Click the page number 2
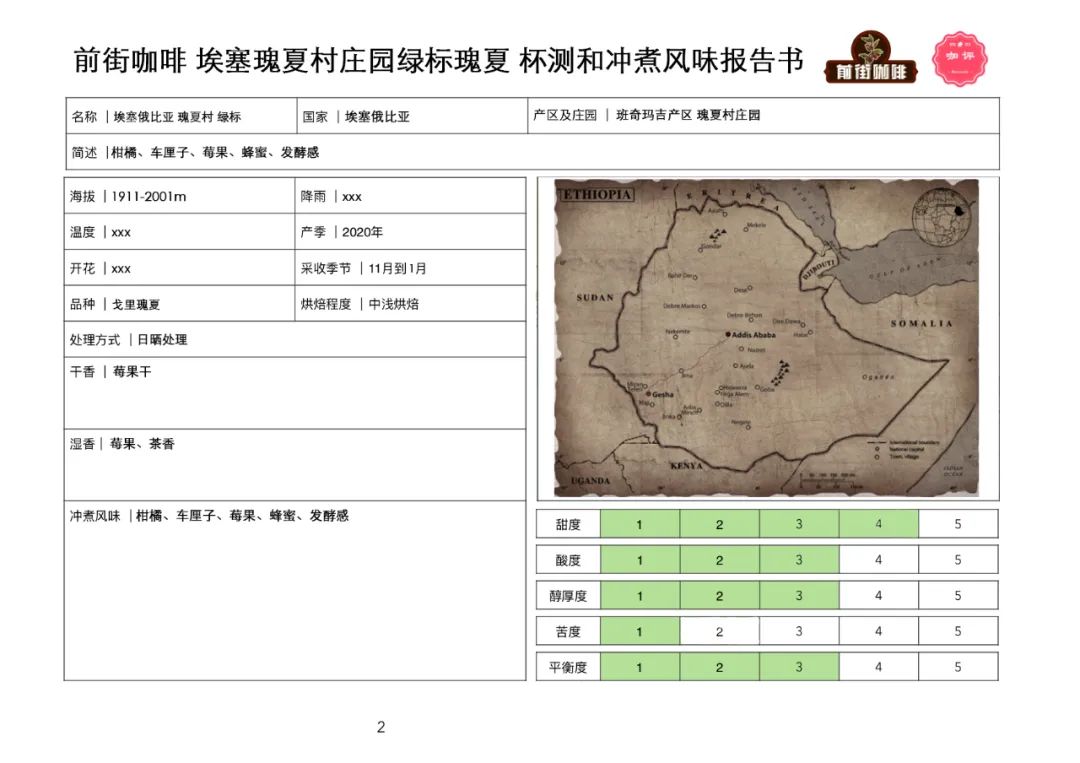 coord(381,727)
